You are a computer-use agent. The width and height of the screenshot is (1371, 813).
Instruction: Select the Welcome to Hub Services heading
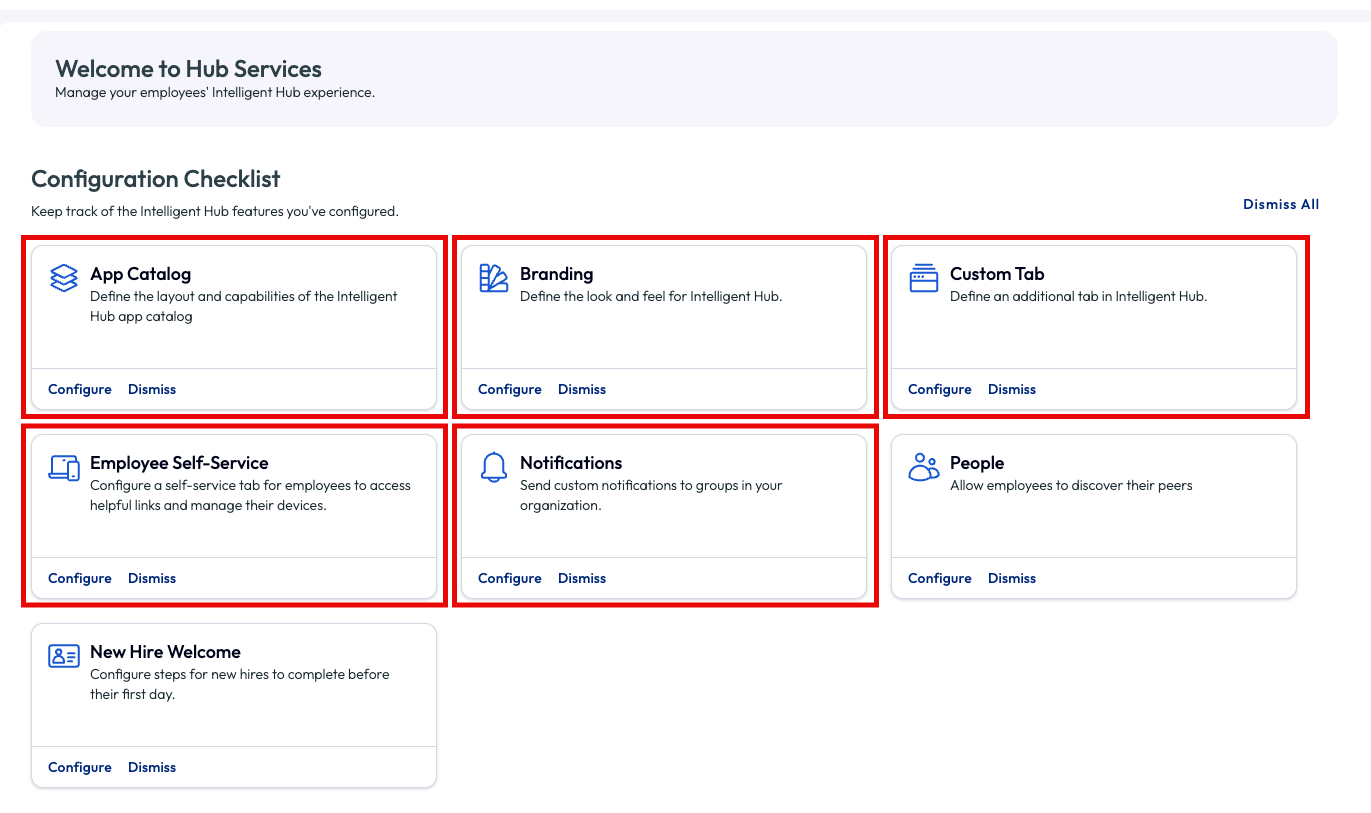tap(188, 69)
